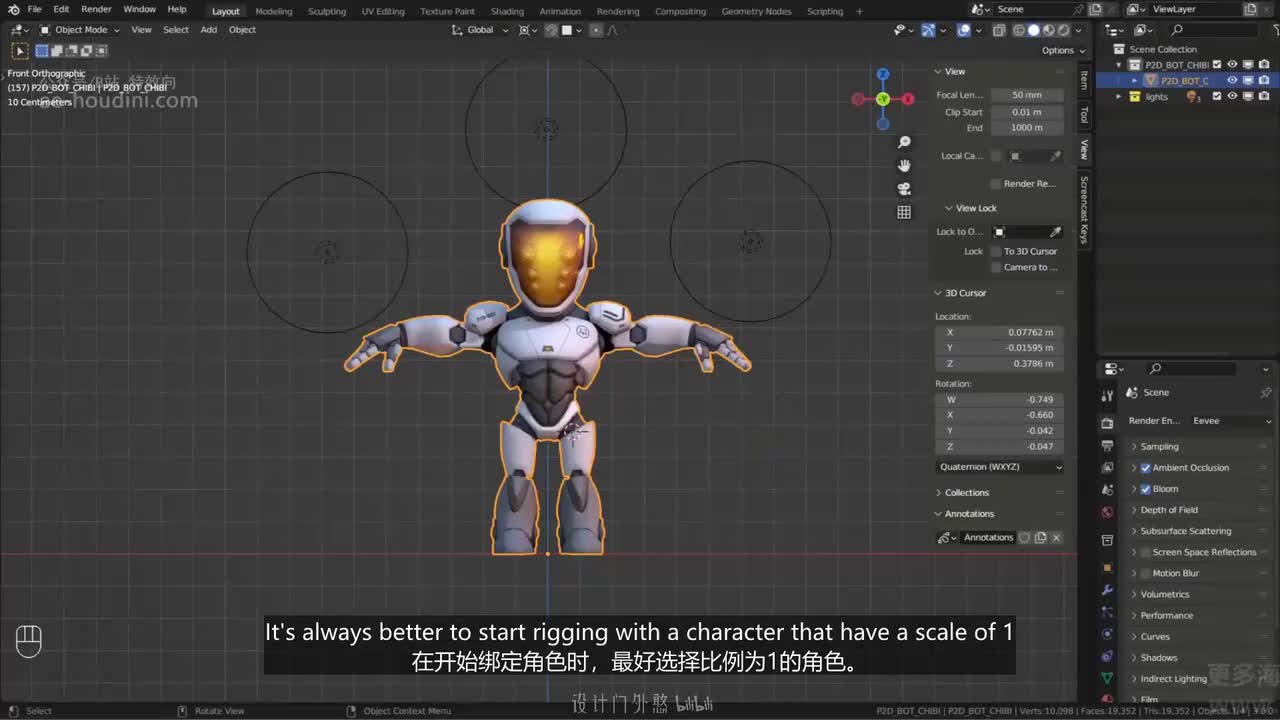
Task: Open the viewport Add menu
Action: coord(208,30)
